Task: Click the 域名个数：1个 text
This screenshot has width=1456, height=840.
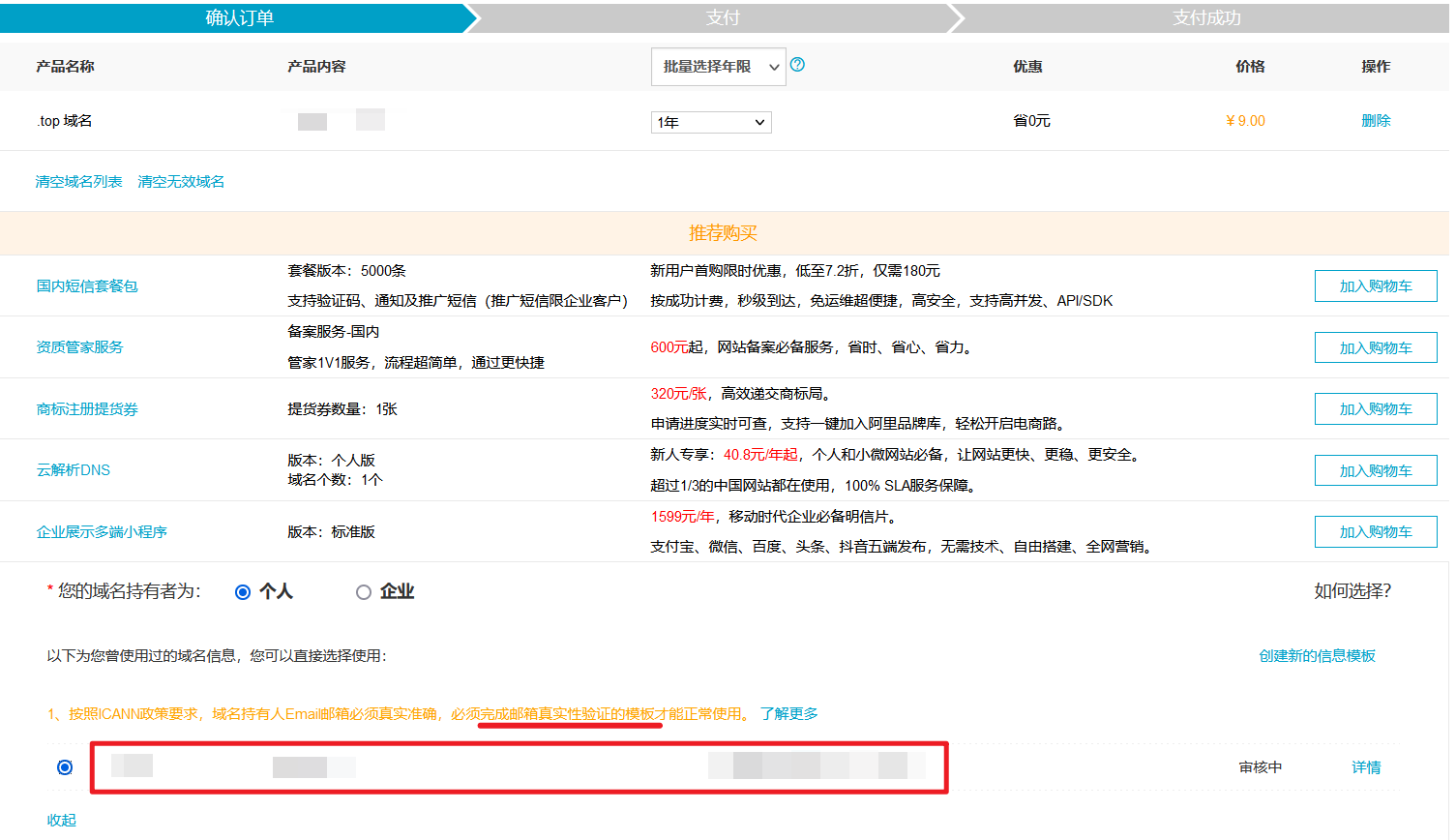Action: (x=335, y=480)
